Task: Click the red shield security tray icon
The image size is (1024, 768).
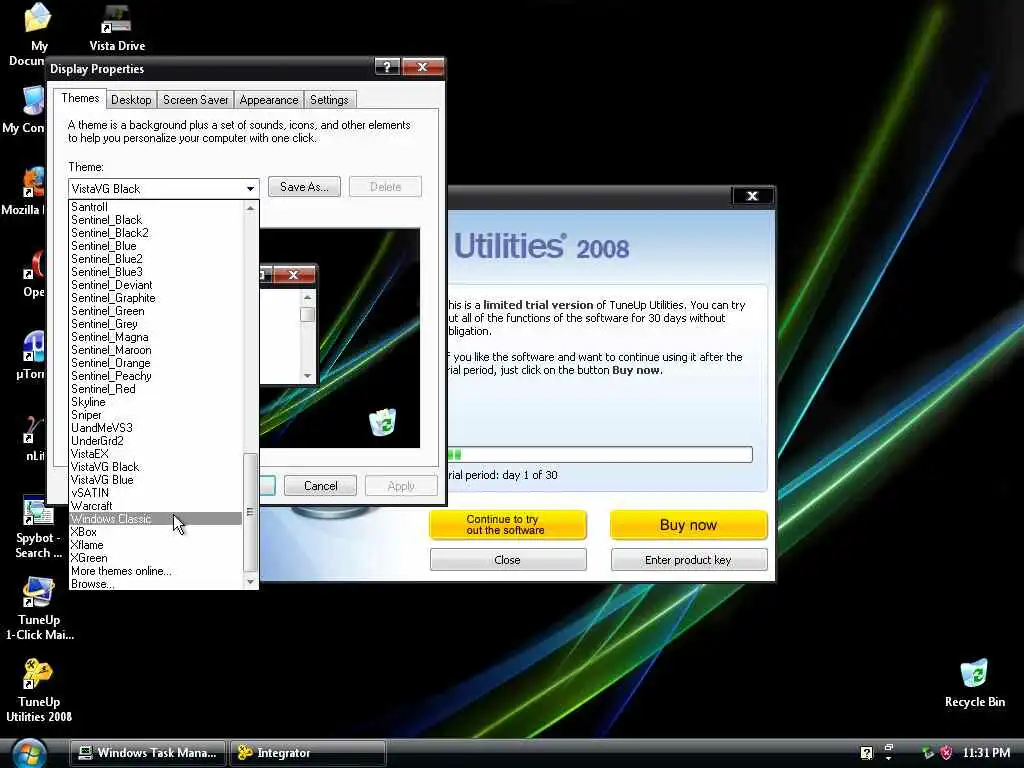Action: [x=946, y=753]
